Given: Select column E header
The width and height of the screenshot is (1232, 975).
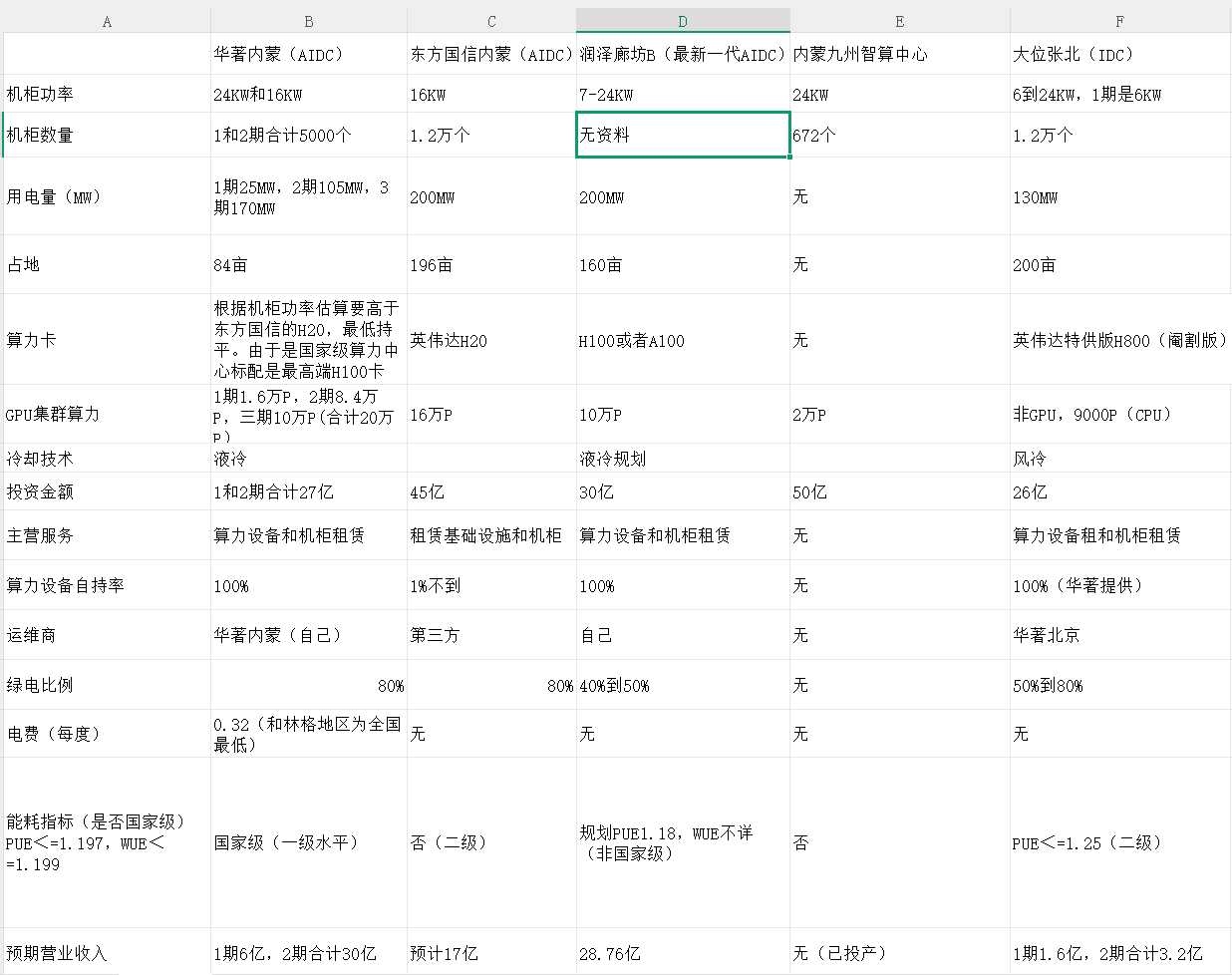Looking at the screenshot, I should (x=900, y=21).
